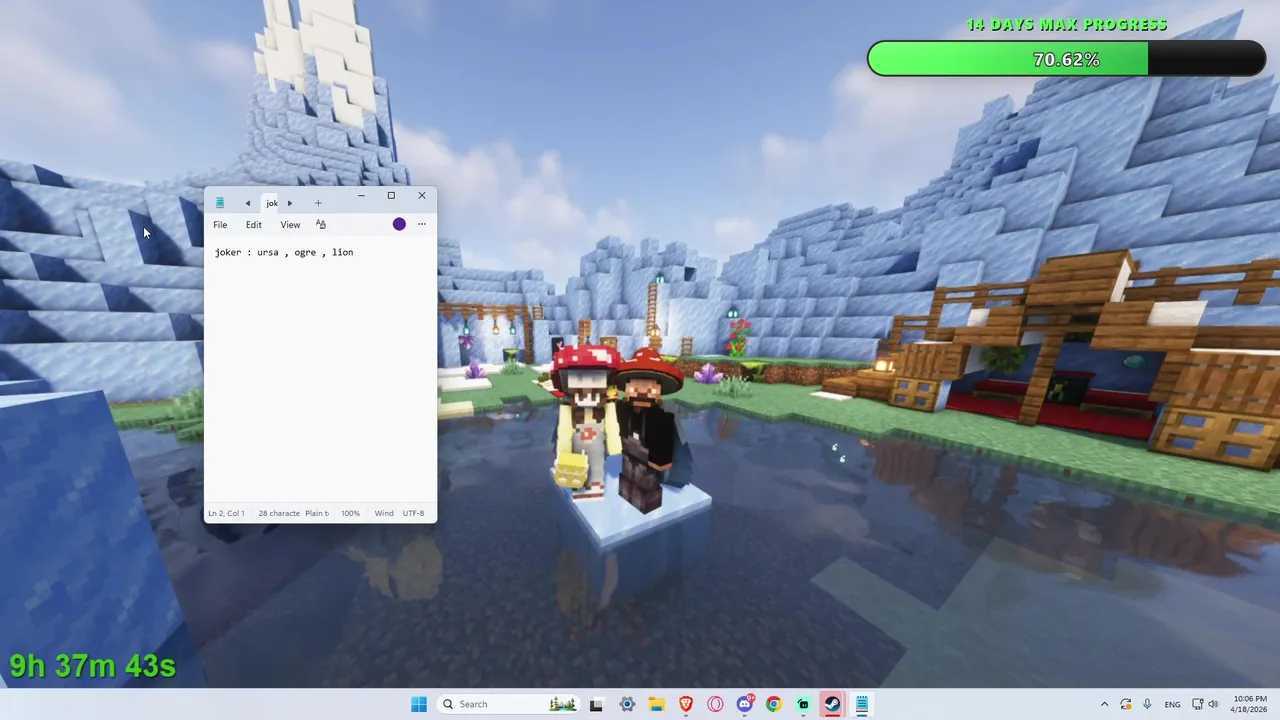Click the Notepad app icon in title bar
1280x720 pixels.
pos(220,203)
